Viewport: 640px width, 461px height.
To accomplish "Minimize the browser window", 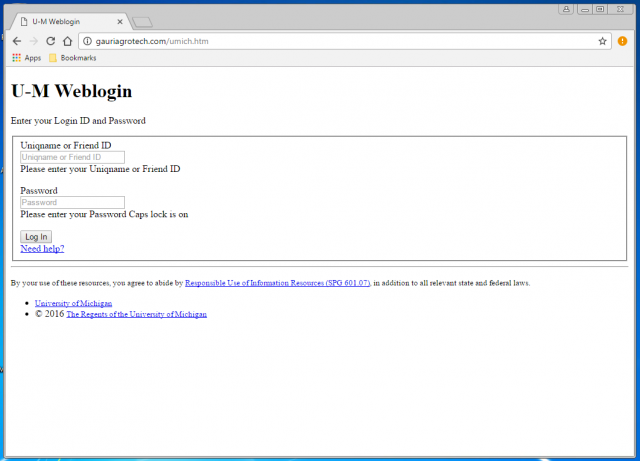I will coord(584,9).
